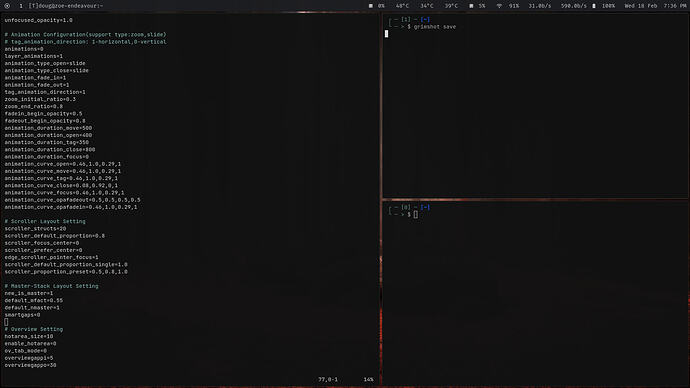Screen dimensions: 690x388
Task: Click the line fadeout_begin_opacity=0.8
Action: 45,121
